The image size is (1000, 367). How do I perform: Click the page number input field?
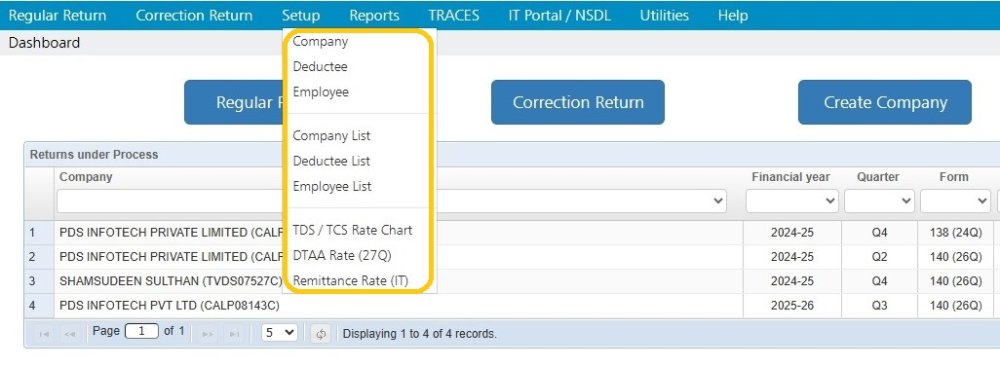(x=142, y=331)
